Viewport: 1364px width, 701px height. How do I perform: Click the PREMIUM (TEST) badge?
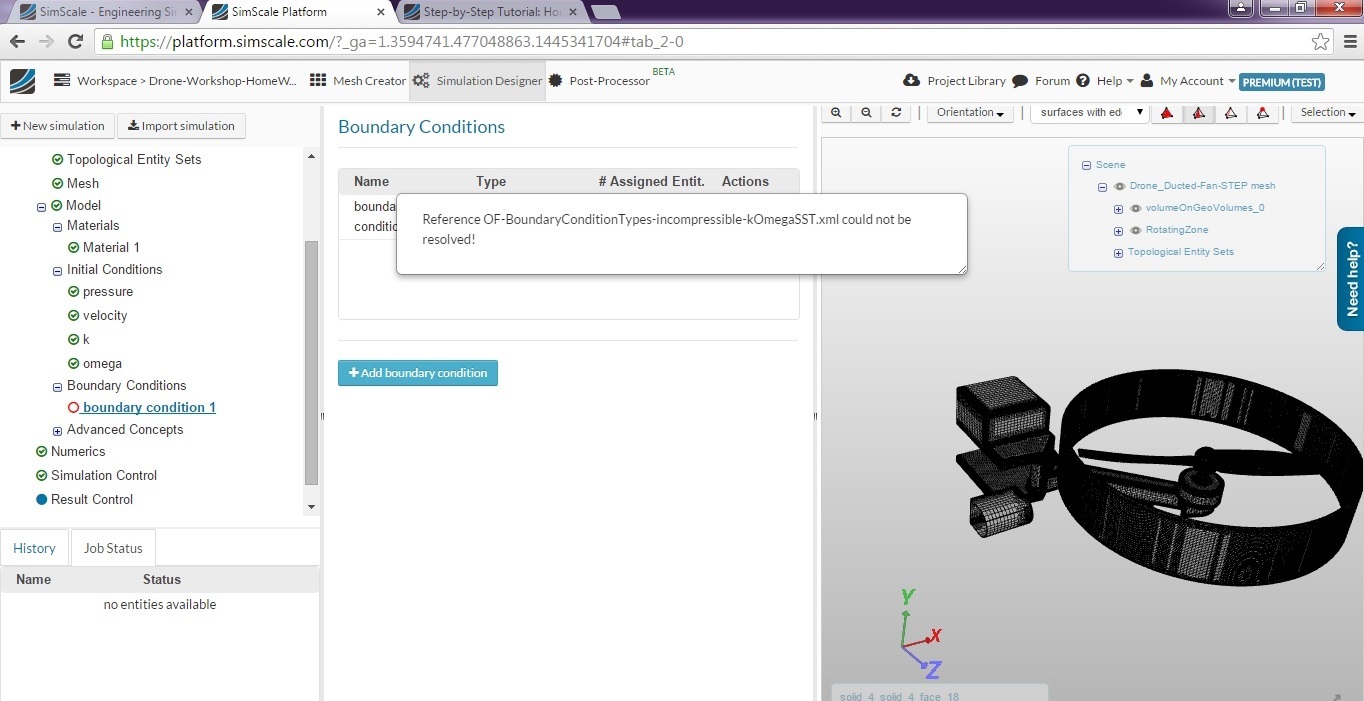pyautogui.click(x=1283, y=82)
